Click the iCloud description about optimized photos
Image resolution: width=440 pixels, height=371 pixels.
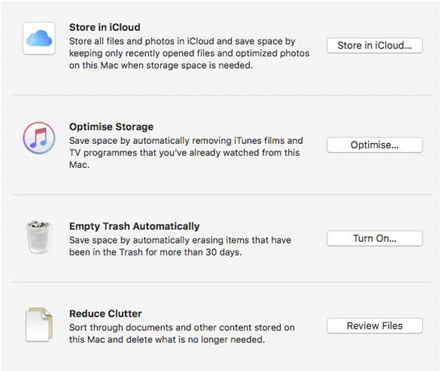click(189, 53)
